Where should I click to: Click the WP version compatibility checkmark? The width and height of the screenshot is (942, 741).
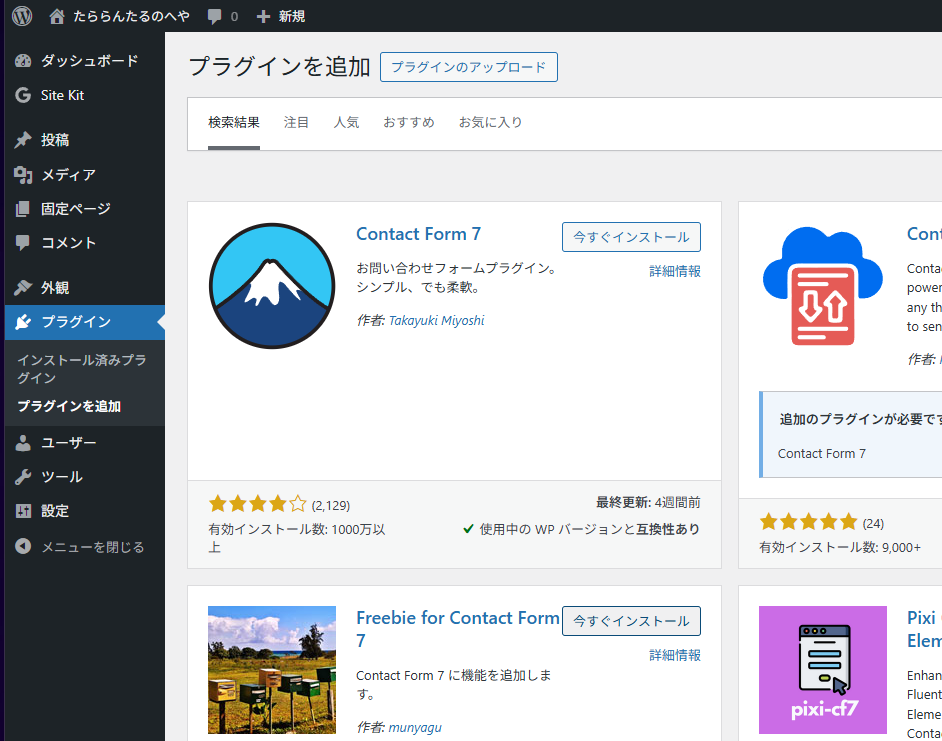pos(469,529)
